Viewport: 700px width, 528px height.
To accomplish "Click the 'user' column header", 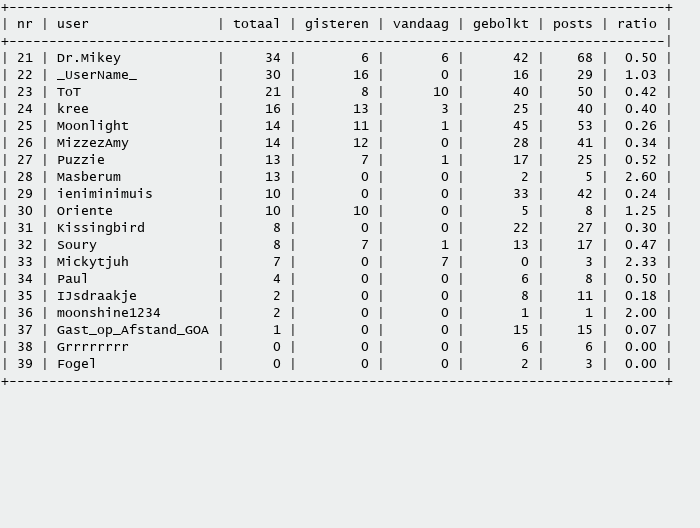I will pyautogui.click(x=72, y=24).
